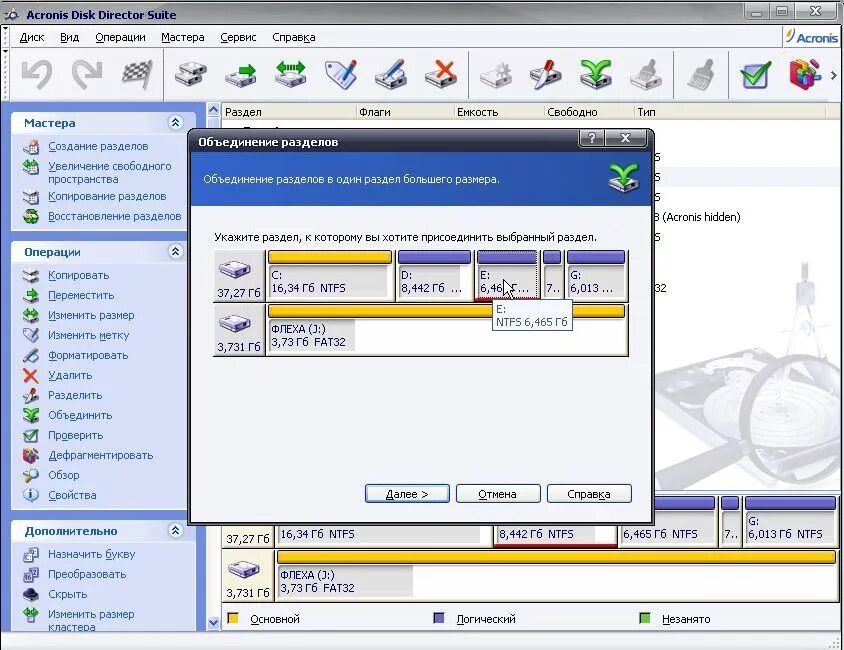Click the Раздел column header

pos(290,112)
